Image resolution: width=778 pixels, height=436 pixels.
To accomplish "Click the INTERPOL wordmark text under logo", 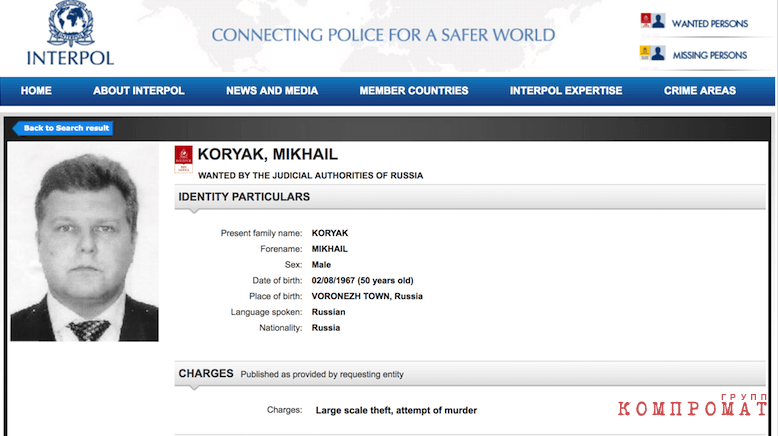I will point(70,58).
